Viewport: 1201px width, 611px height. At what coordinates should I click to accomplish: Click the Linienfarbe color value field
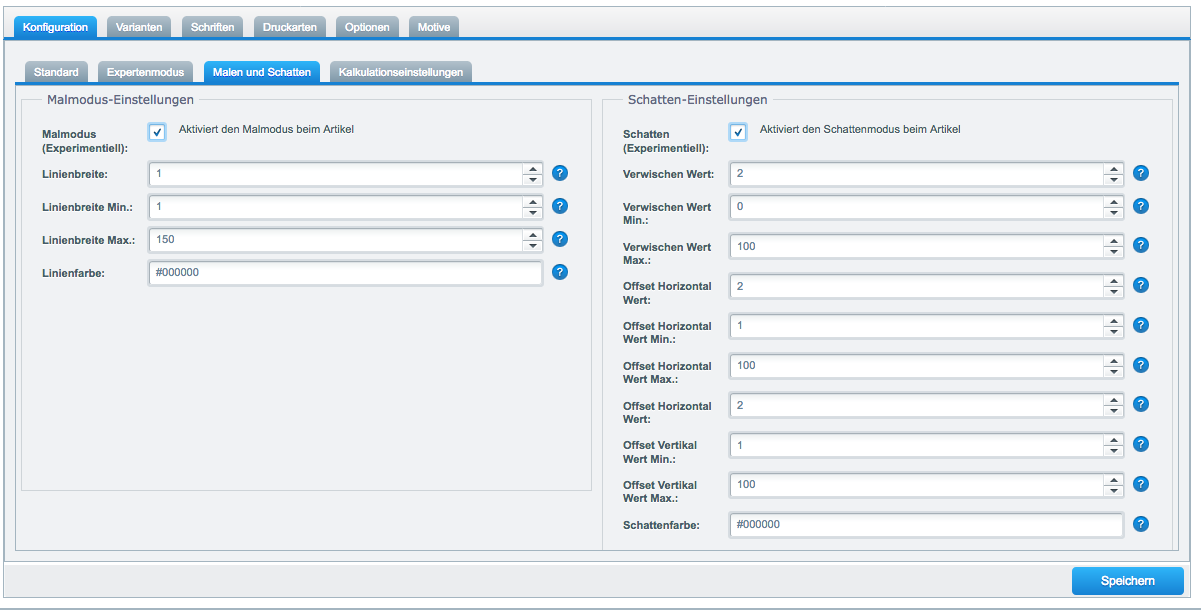(x=345, y=273)
